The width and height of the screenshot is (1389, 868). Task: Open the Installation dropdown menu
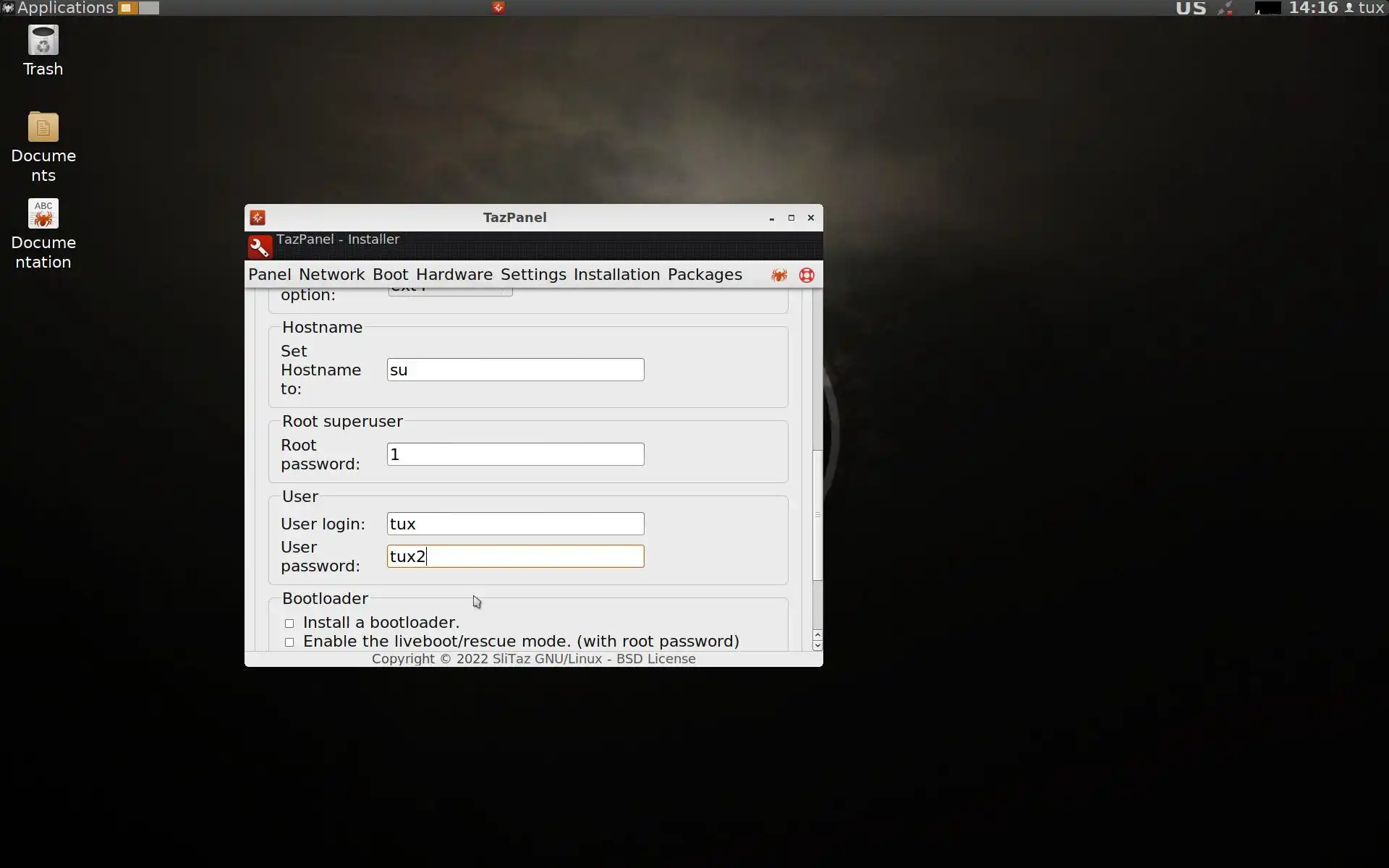pos(616,275)
